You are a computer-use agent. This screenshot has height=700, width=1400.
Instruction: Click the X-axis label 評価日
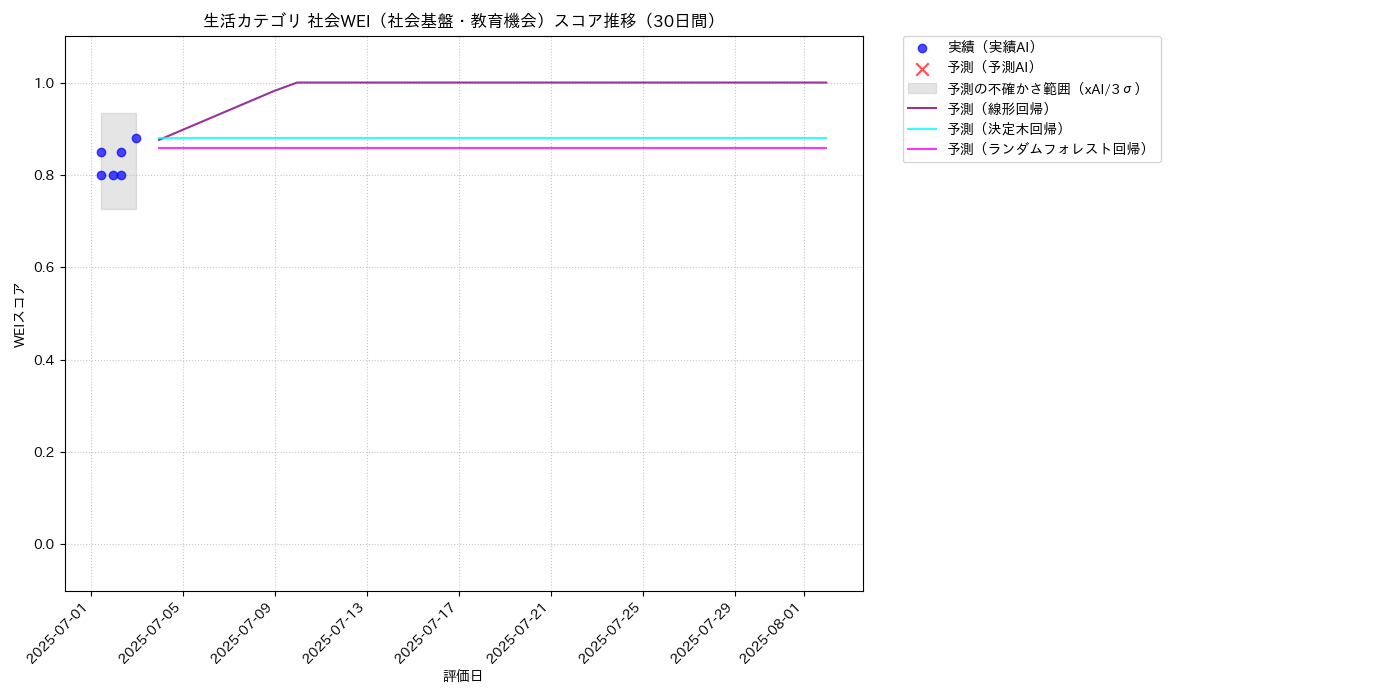463,677
